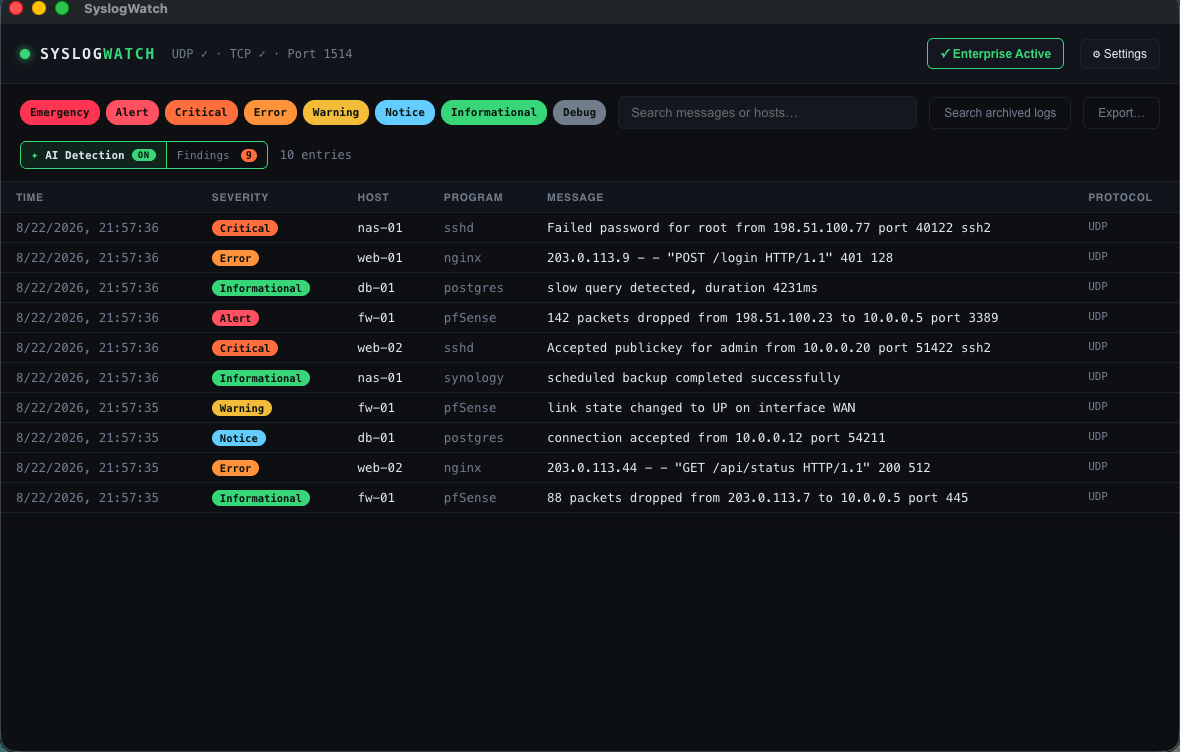The width and height of the screenshot is (1180, 752).
Task: Click the green connection status dot
Action: pyautogui.click(x=25, y=53)
